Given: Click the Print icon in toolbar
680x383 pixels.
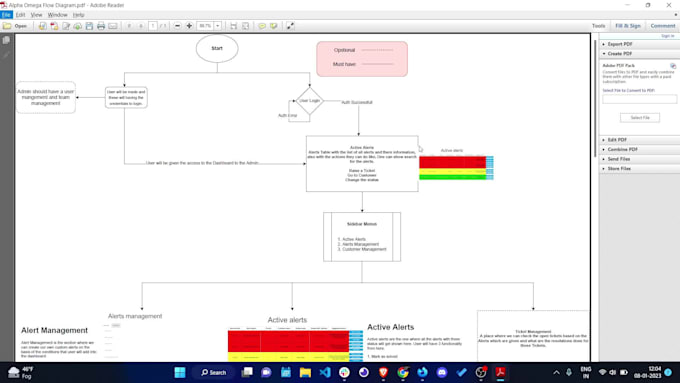Looking at the screenshot, I should 101,26.
